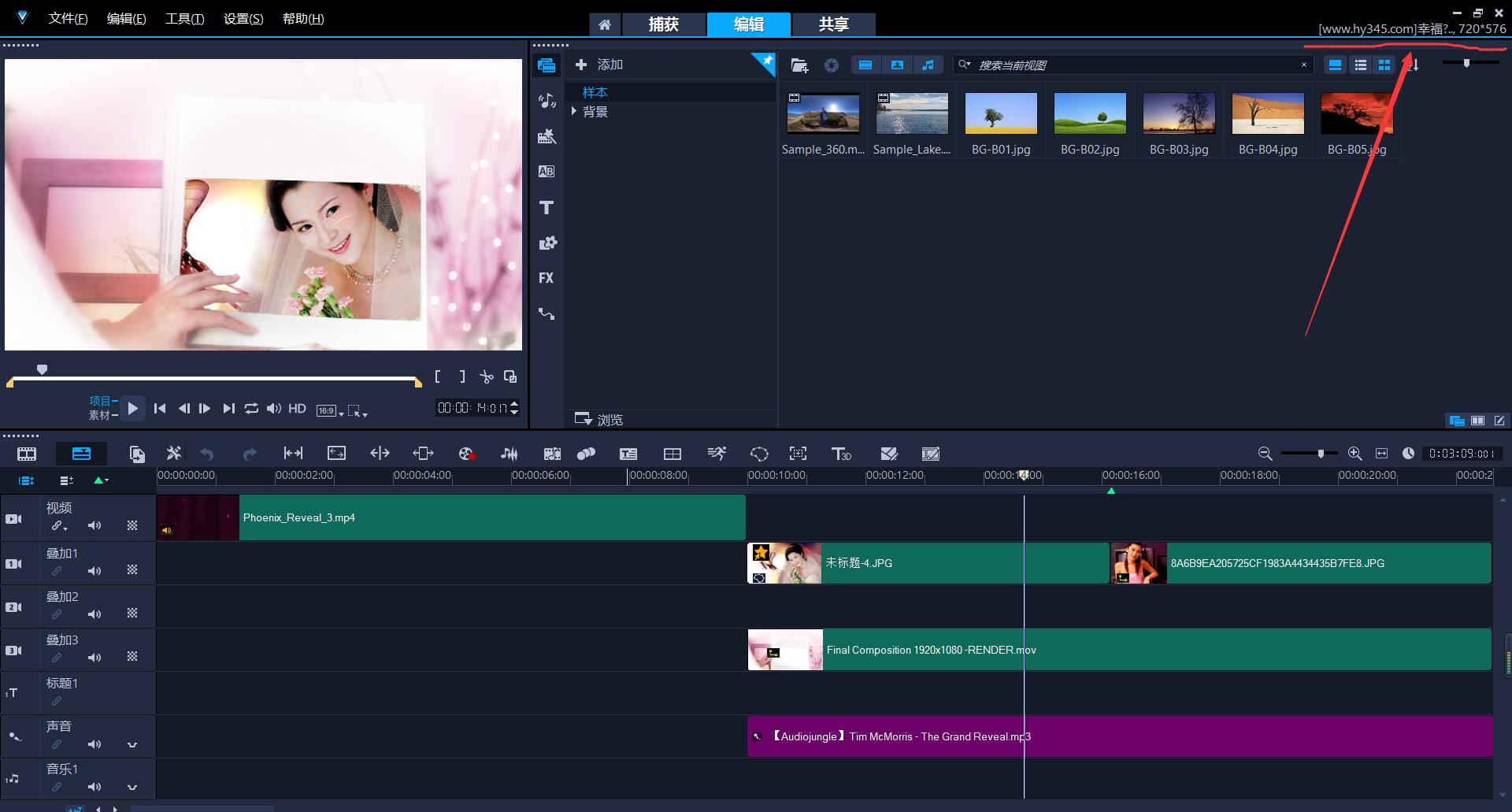Toggle HD preview mode
Screen dimensions: 1512x812
(297, 408)
